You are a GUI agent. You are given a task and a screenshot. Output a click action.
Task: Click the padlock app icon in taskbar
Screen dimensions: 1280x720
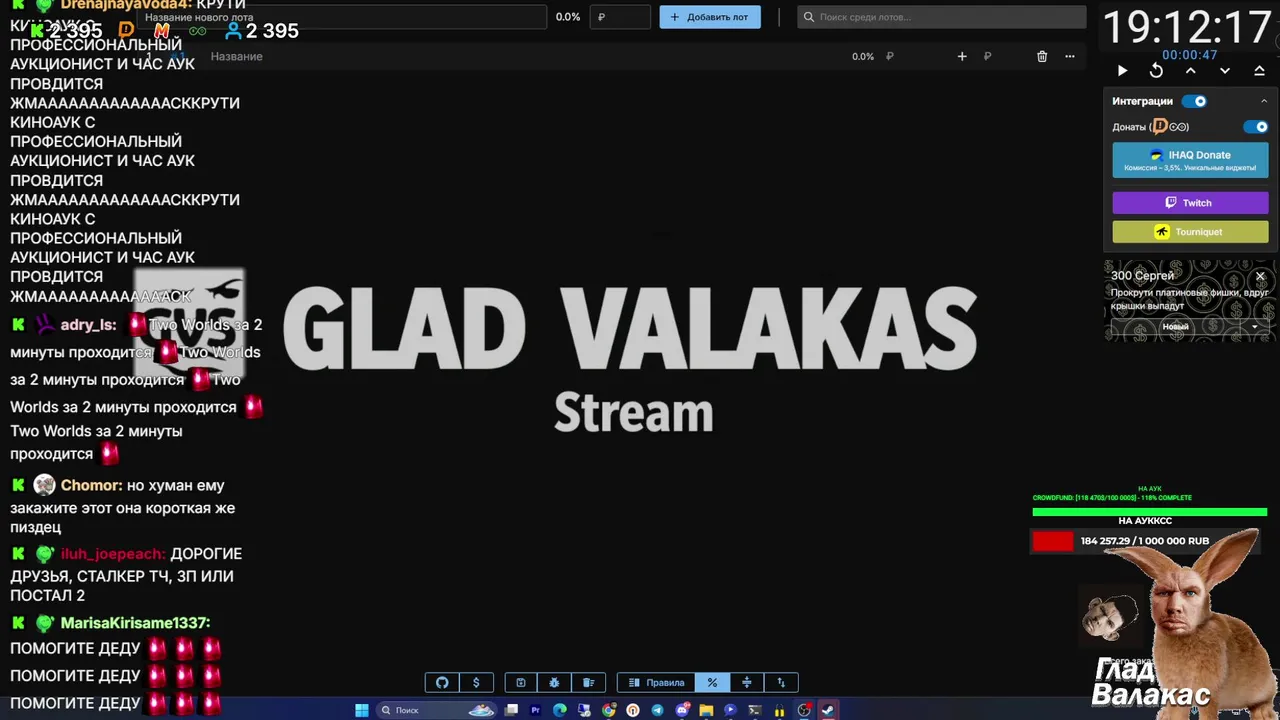tap(779, 710)
